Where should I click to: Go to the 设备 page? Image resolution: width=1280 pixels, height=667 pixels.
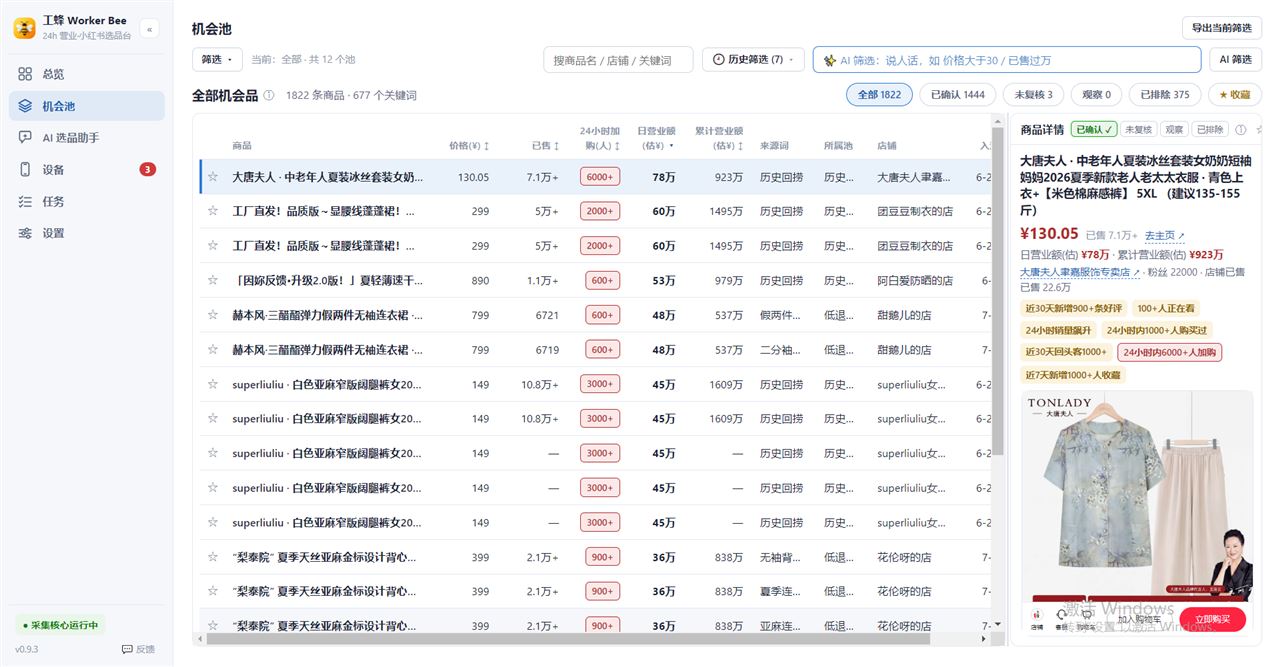(x=86, y=169)
